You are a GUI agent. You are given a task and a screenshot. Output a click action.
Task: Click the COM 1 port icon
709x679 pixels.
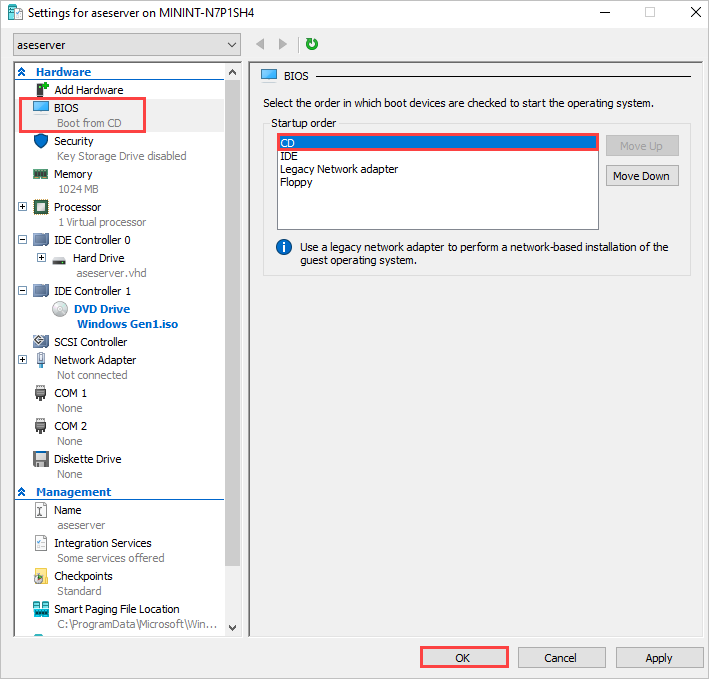tap(40, 393)
